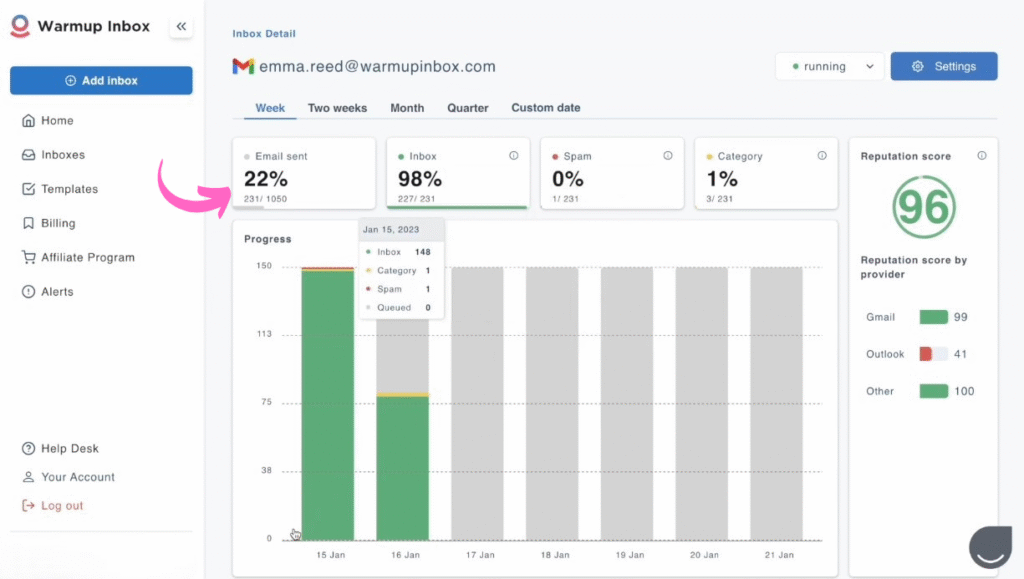The width and height of the screenshot is (1024, 579).
Task: Open the chat widget smiley icon
Action: pos(990,546)
